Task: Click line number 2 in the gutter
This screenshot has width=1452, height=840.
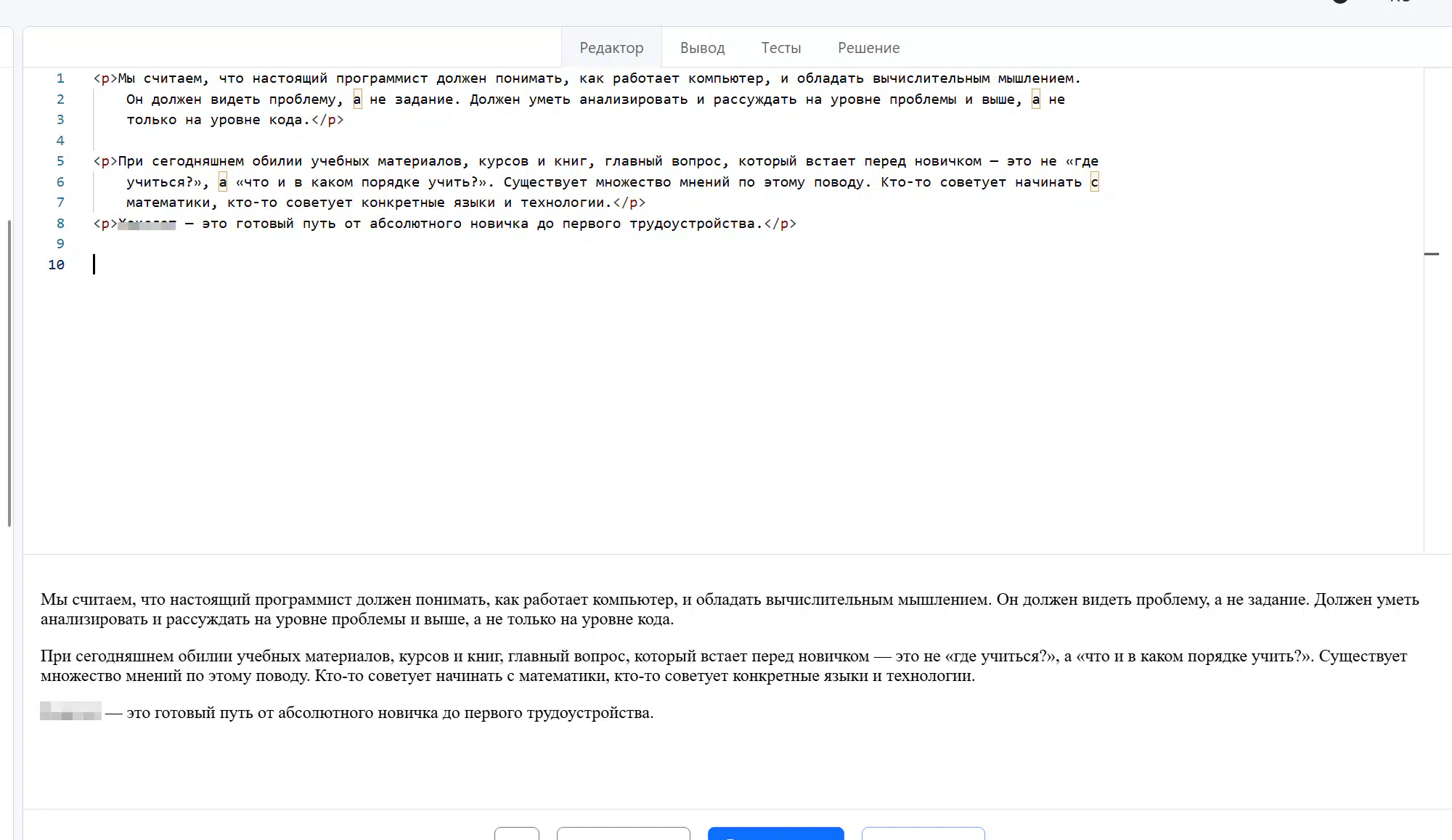Action: [60, 99]
